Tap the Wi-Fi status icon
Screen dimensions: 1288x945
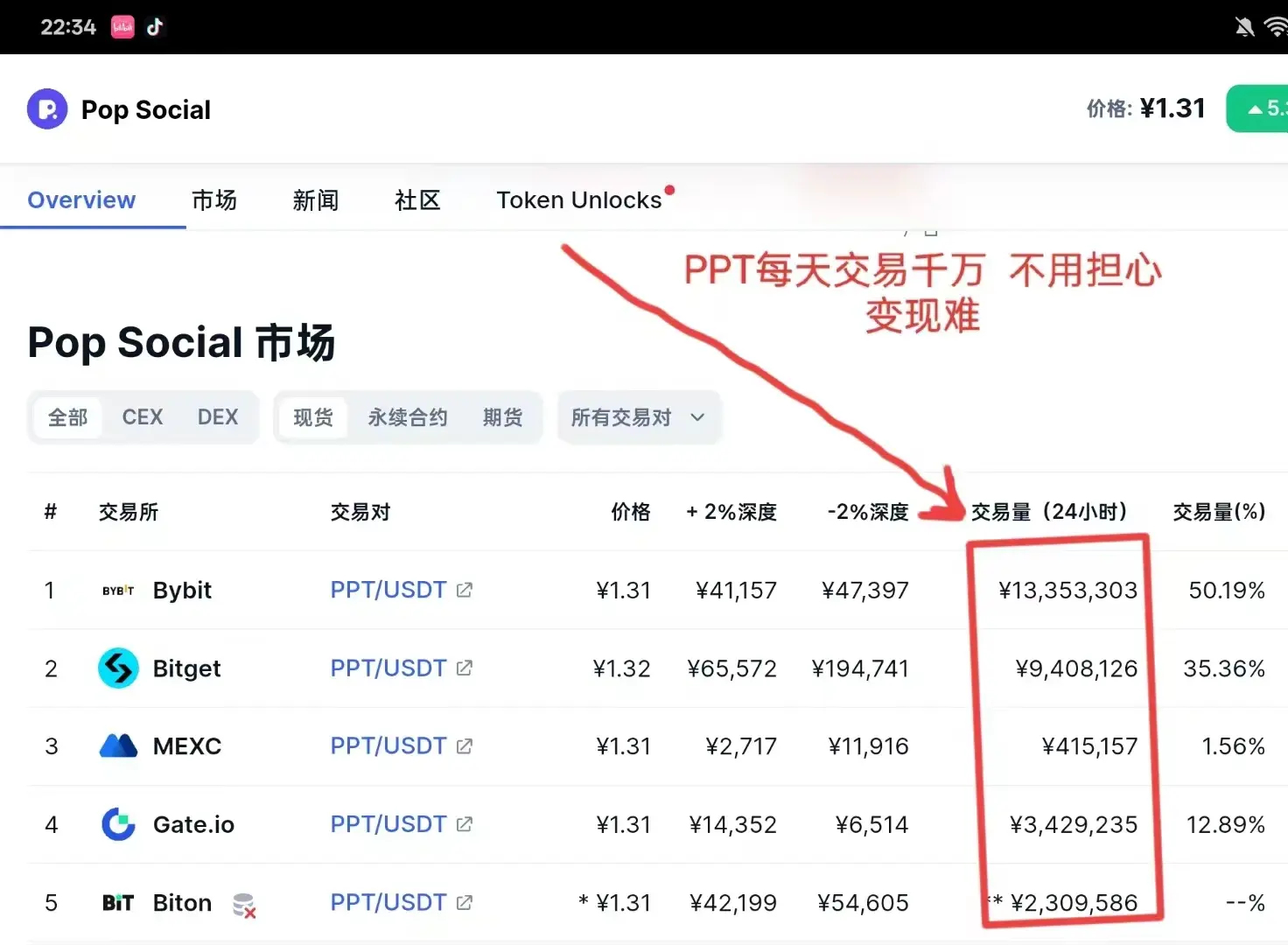[1277, 27]
